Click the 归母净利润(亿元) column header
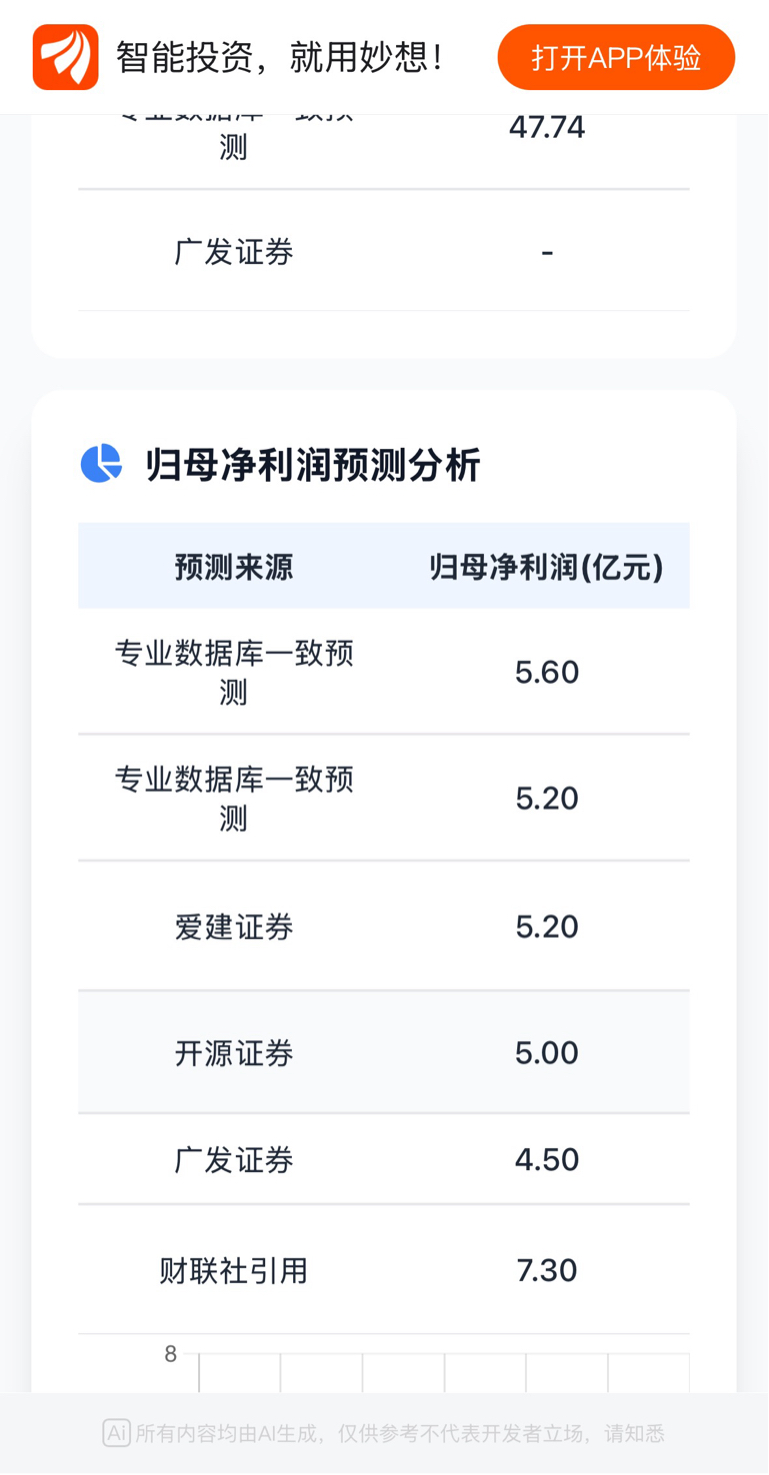 point(546,568)
